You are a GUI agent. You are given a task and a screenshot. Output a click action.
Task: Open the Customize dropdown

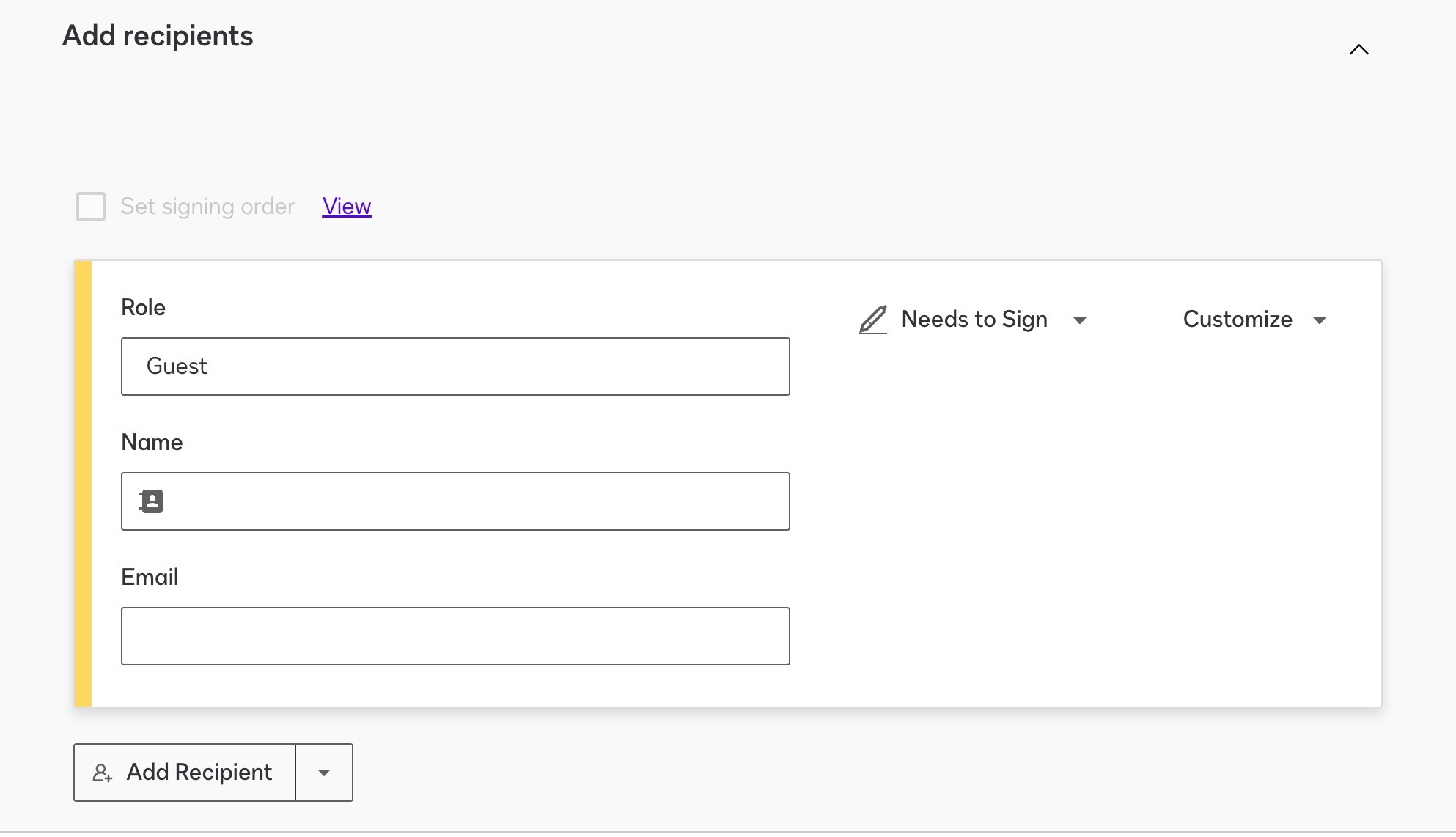tap(1238, 319)
